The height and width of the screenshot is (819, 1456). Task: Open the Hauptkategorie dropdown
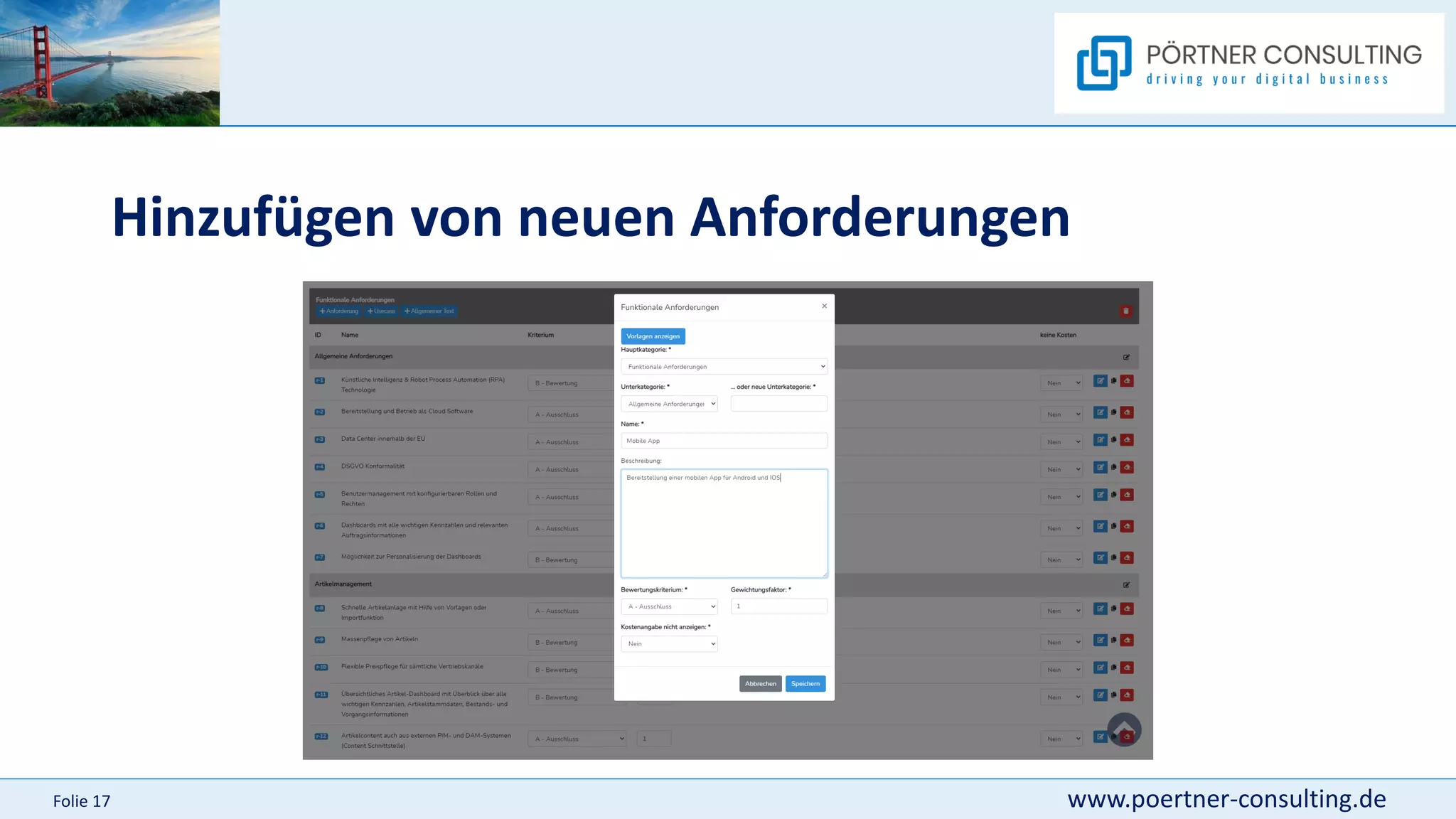click(x=724, y=367)
